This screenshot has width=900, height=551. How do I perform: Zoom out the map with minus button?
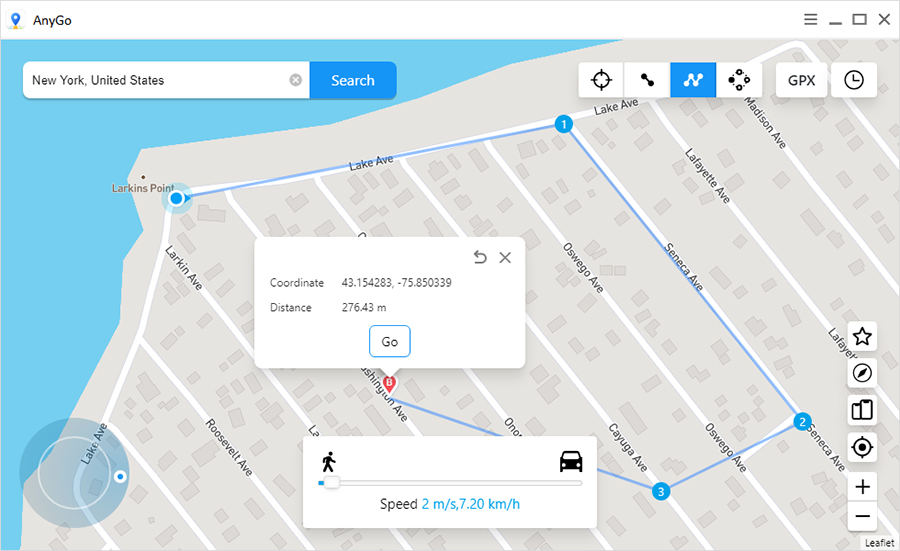pos(862,517)
